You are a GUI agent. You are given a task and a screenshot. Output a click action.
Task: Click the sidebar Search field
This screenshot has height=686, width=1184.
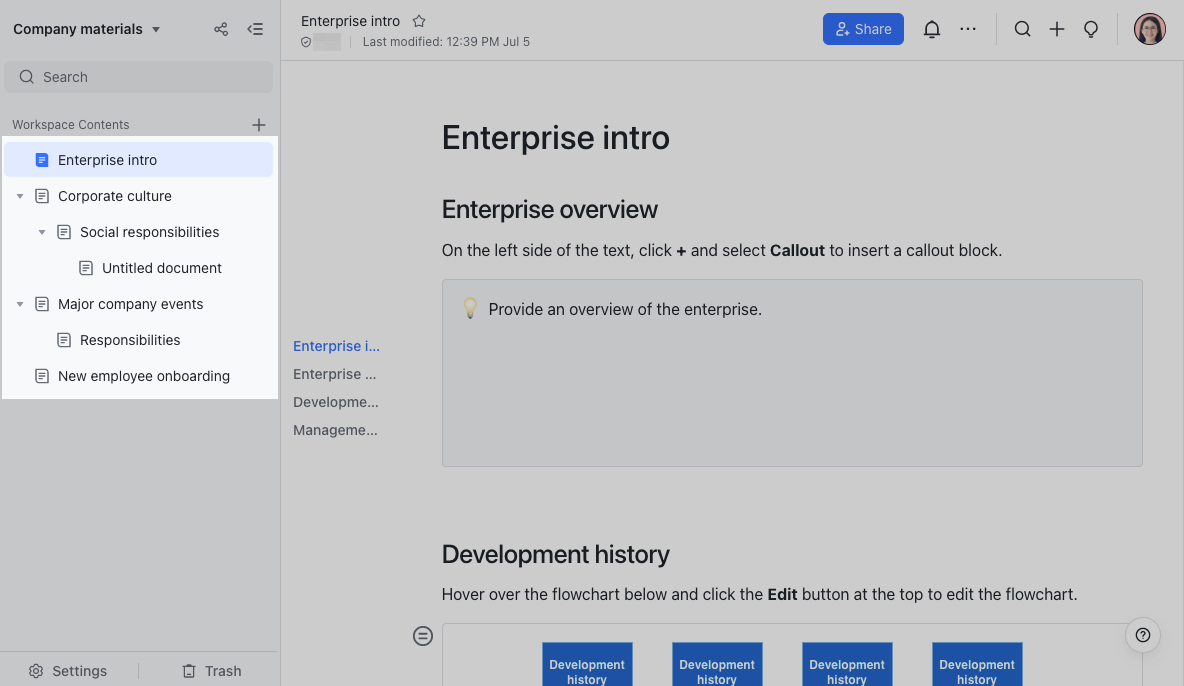coord(139,77)
